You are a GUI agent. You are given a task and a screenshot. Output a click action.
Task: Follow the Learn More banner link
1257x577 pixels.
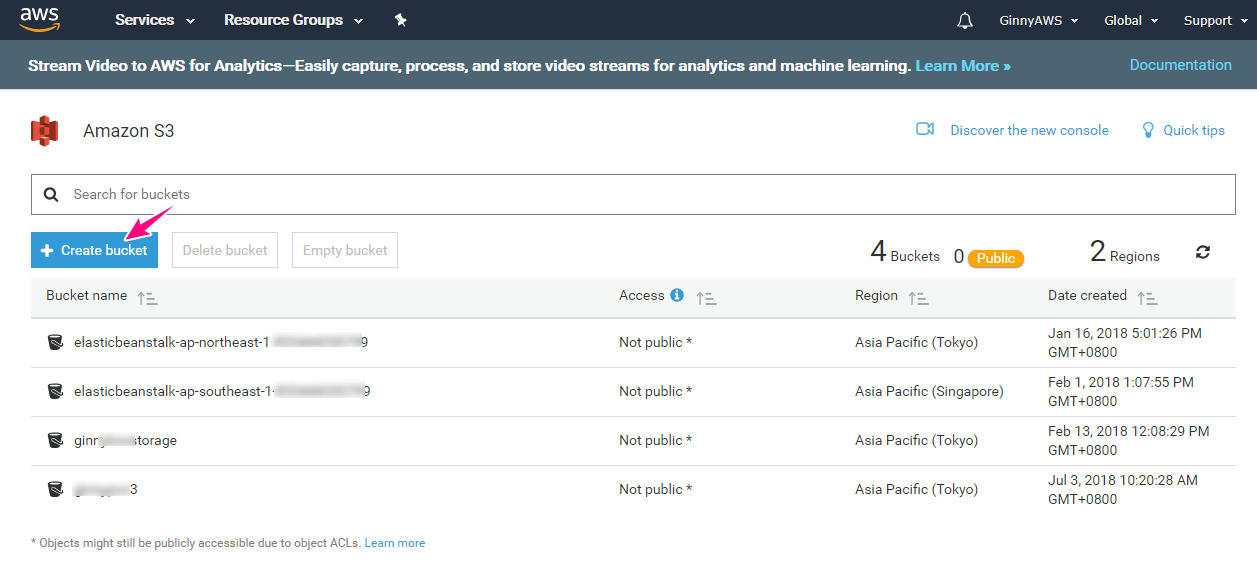(x=963, y=66)
